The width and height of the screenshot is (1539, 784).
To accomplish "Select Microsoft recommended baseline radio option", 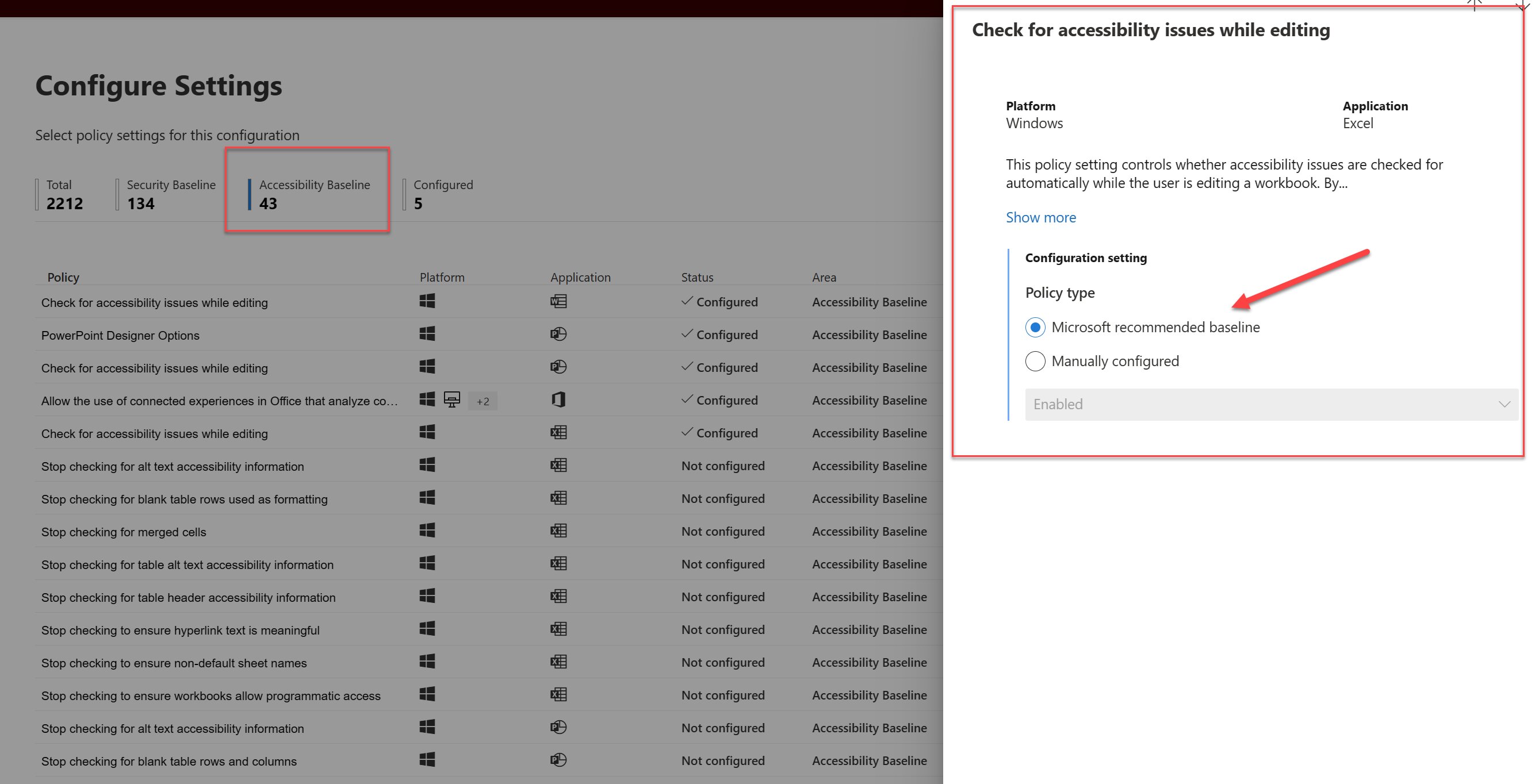I will (1035, 327).
